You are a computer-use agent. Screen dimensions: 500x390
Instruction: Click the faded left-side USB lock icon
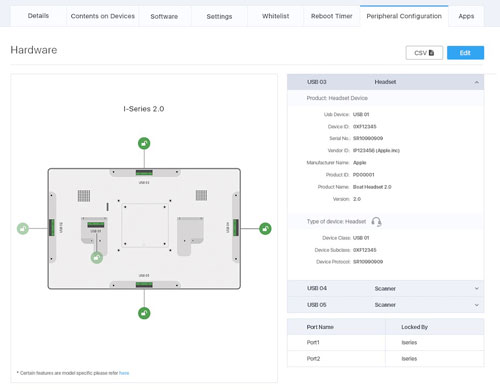[x=23, y=229]
